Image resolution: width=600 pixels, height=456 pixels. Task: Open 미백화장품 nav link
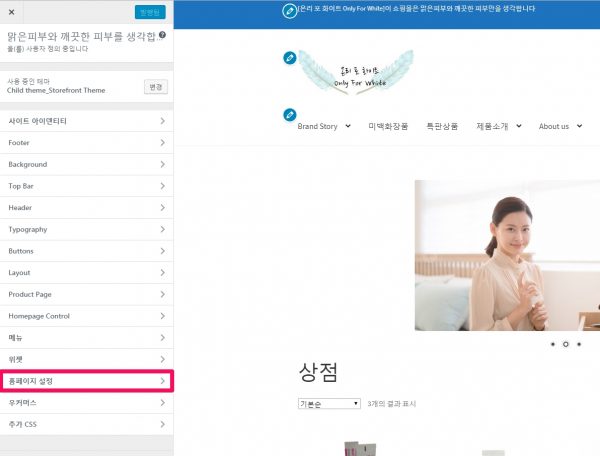[x=388, y=126]
